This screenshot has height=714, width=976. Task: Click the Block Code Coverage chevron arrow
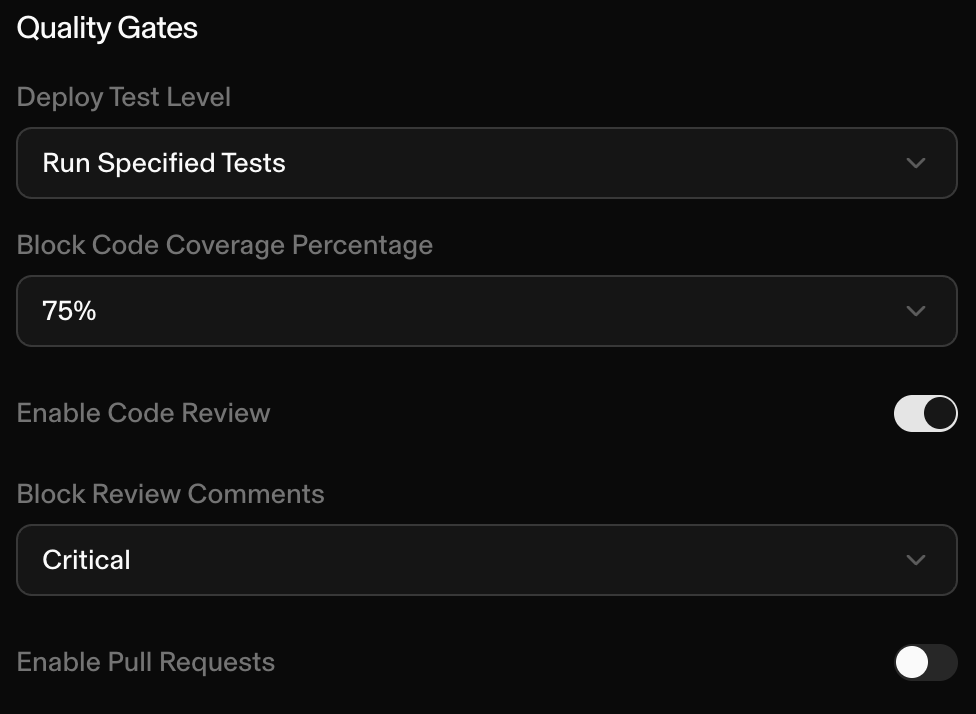[915, 311]
